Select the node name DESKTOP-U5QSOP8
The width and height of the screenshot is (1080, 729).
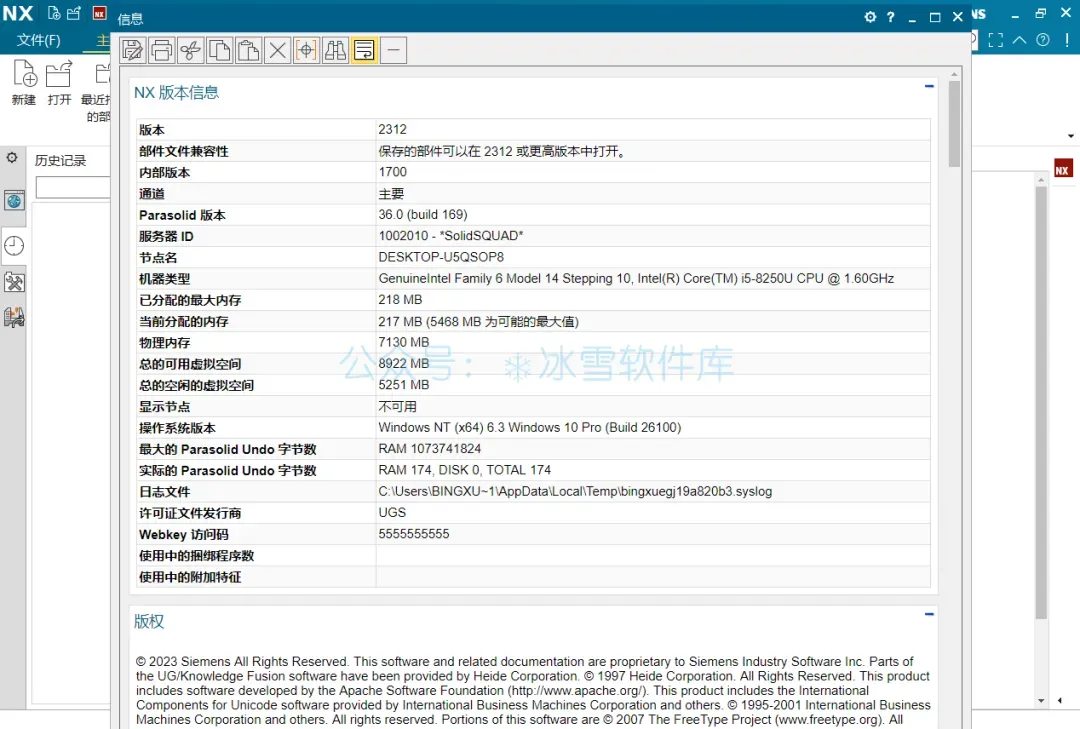click(441, 257)
